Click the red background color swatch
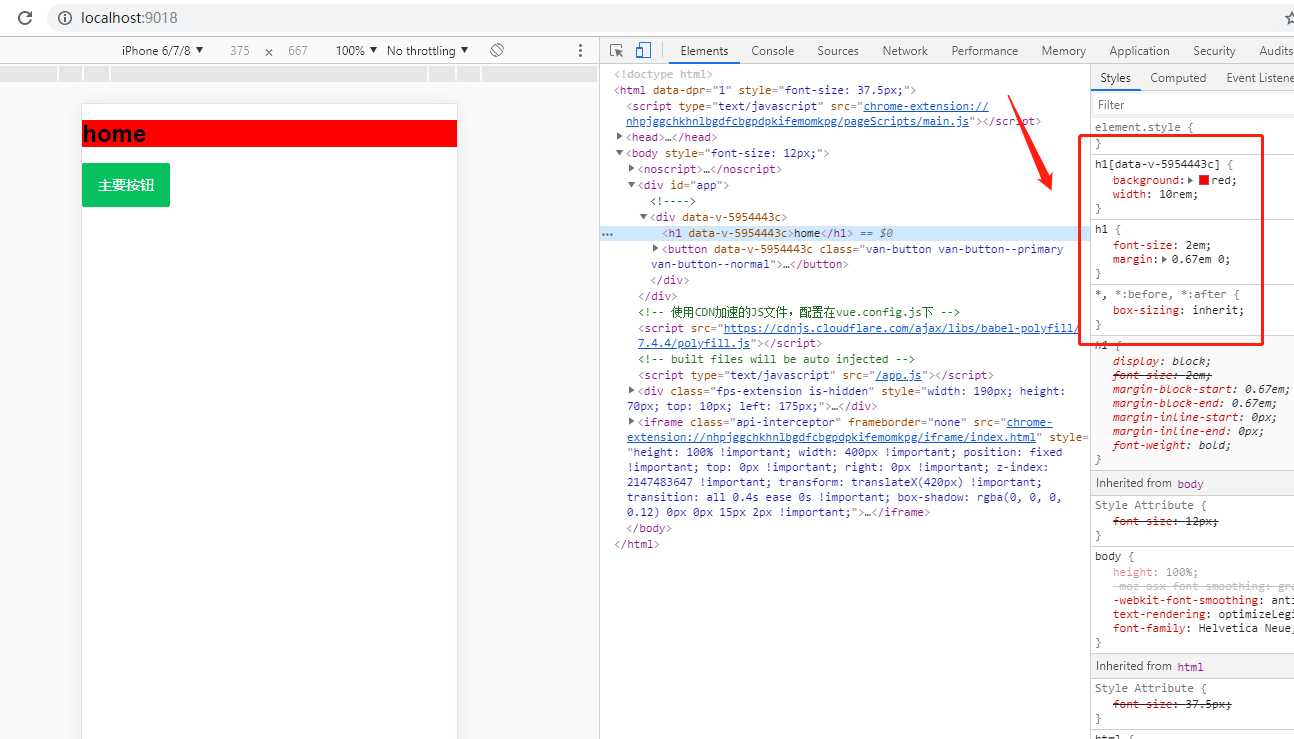This screenshot has height=739, width=1294. pos(1204,180)
